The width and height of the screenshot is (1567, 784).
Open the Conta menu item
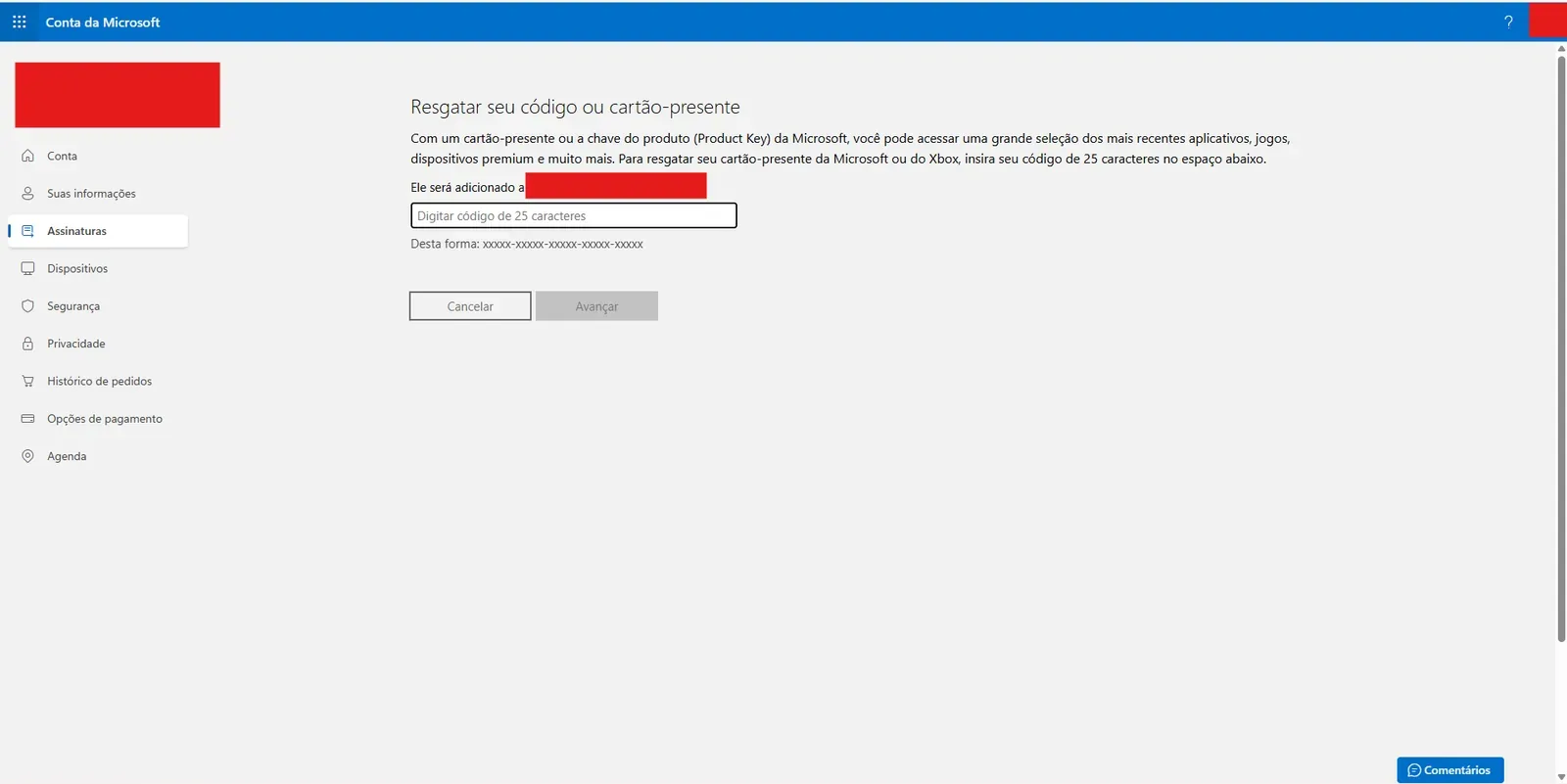[98, 156]
